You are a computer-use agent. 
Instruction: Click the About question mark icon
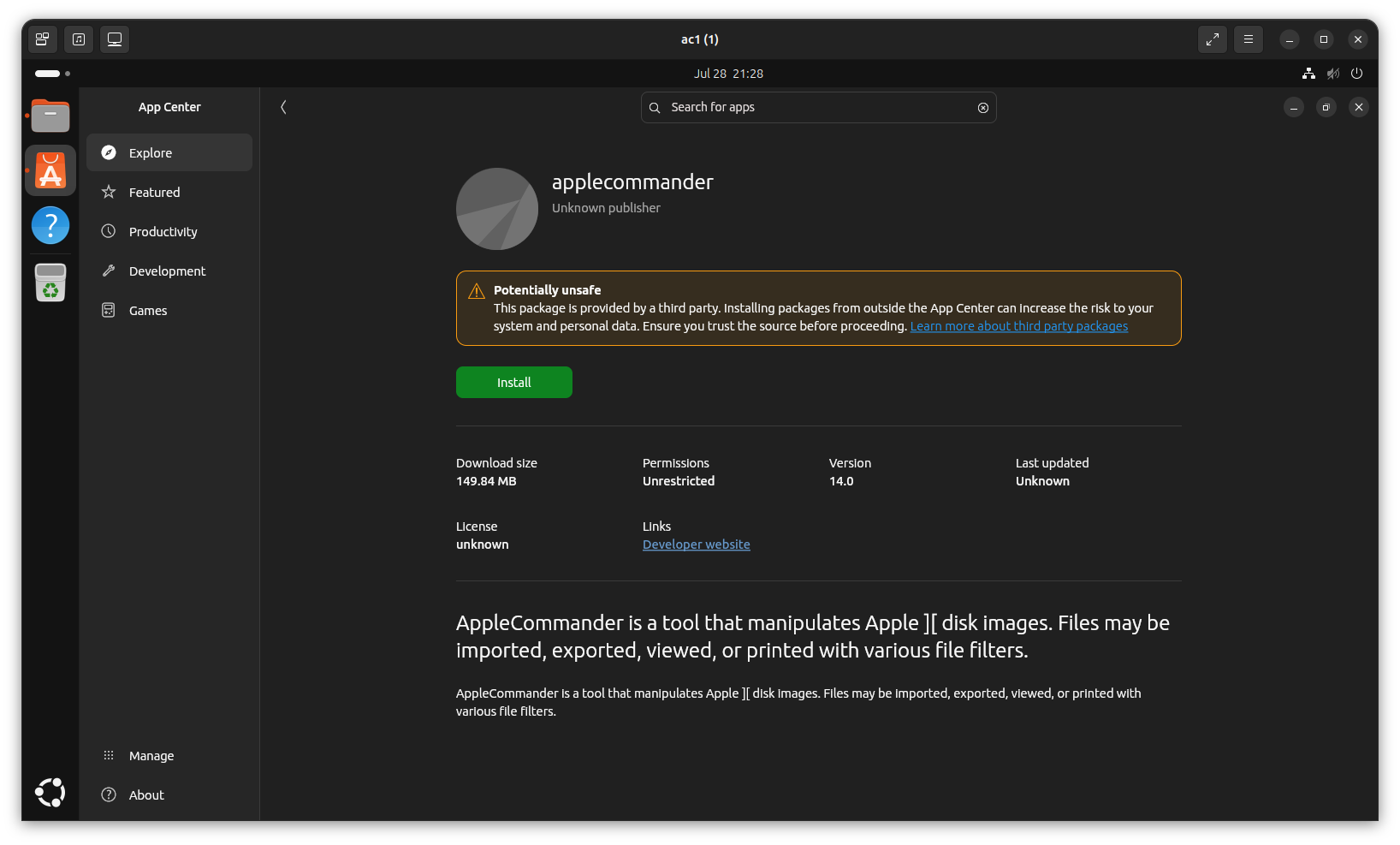pyautogui.click(x=109, y=794)
